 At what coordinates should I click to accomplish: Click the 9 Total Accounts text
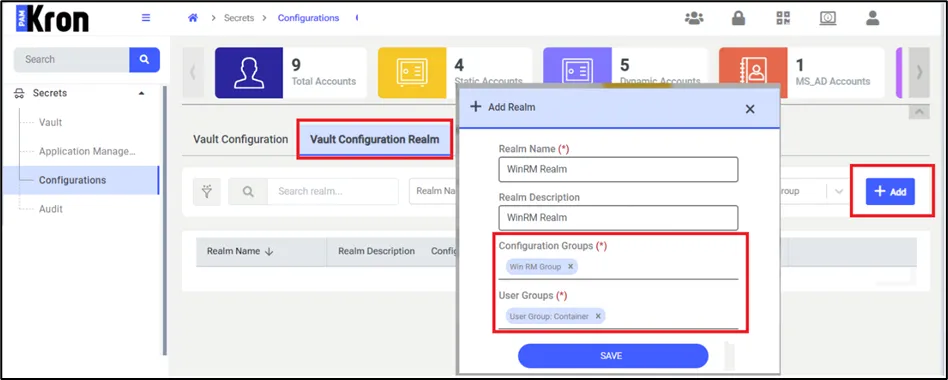[x=323, y=72]
